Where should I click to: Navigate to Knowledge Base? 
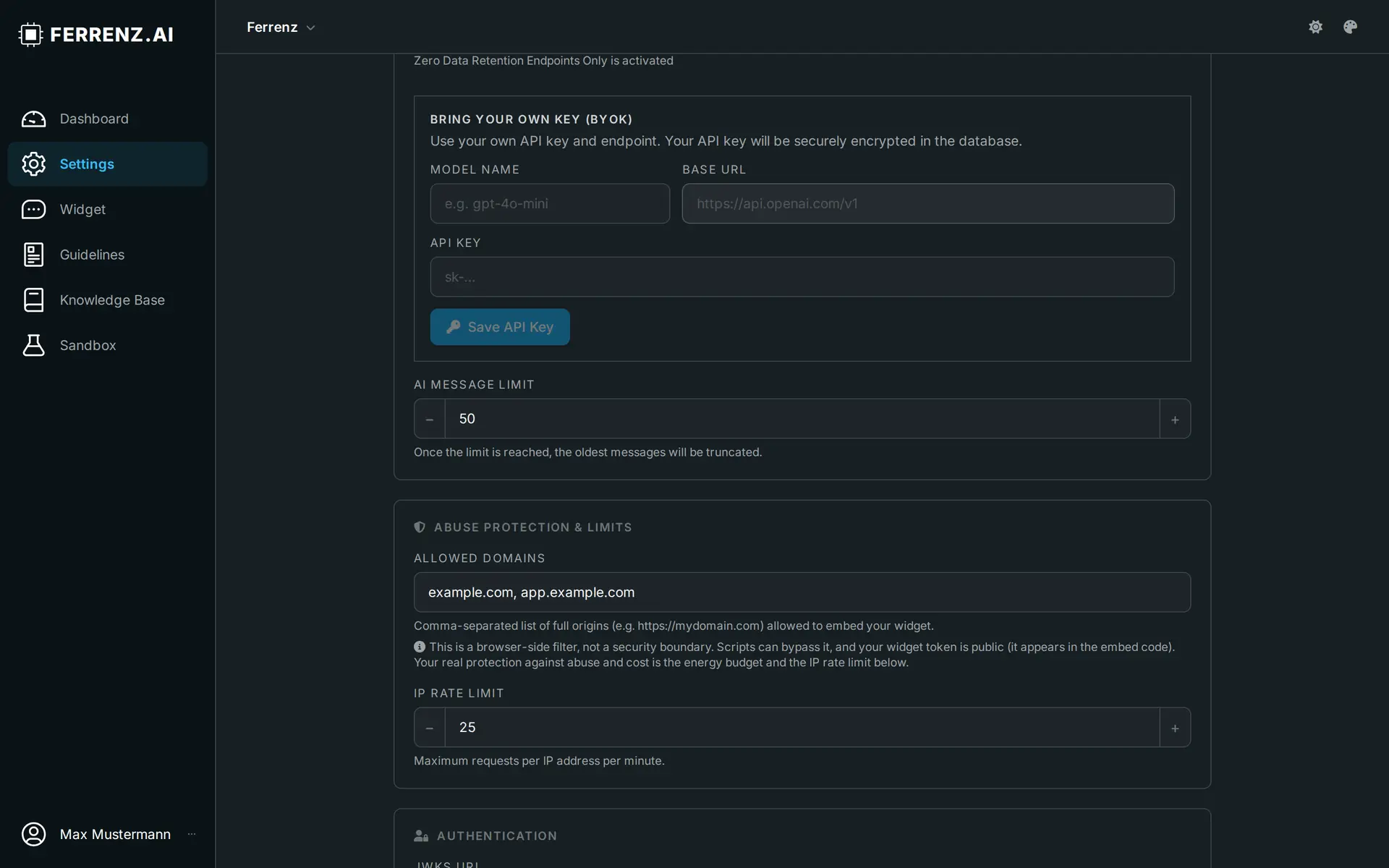click(108, 300)
